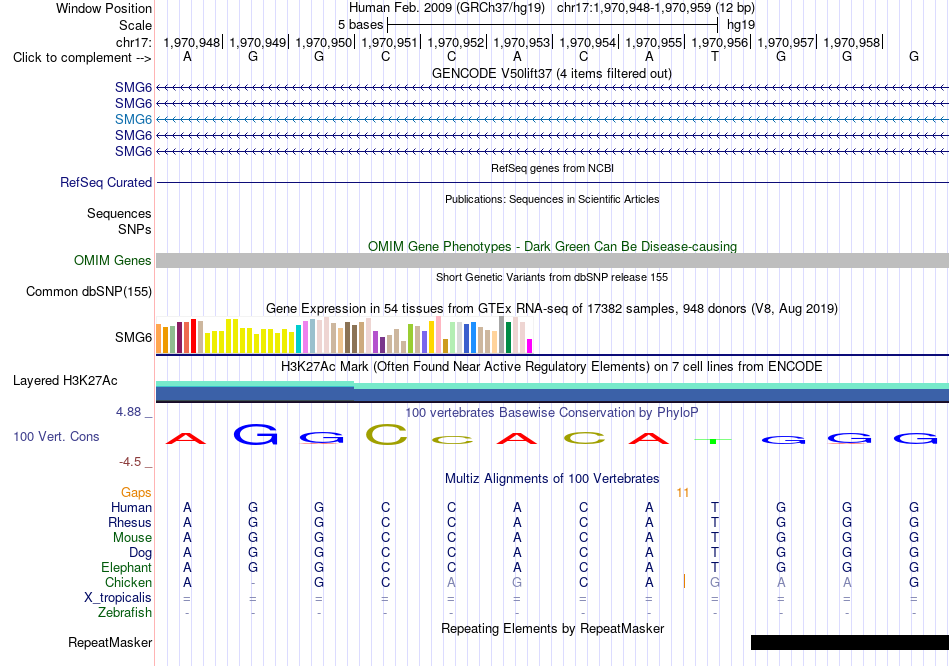This screenshot has height=666, width=950.
Task: Click the PhyloP 4.88 upper scale value
Action: [128, 412]
